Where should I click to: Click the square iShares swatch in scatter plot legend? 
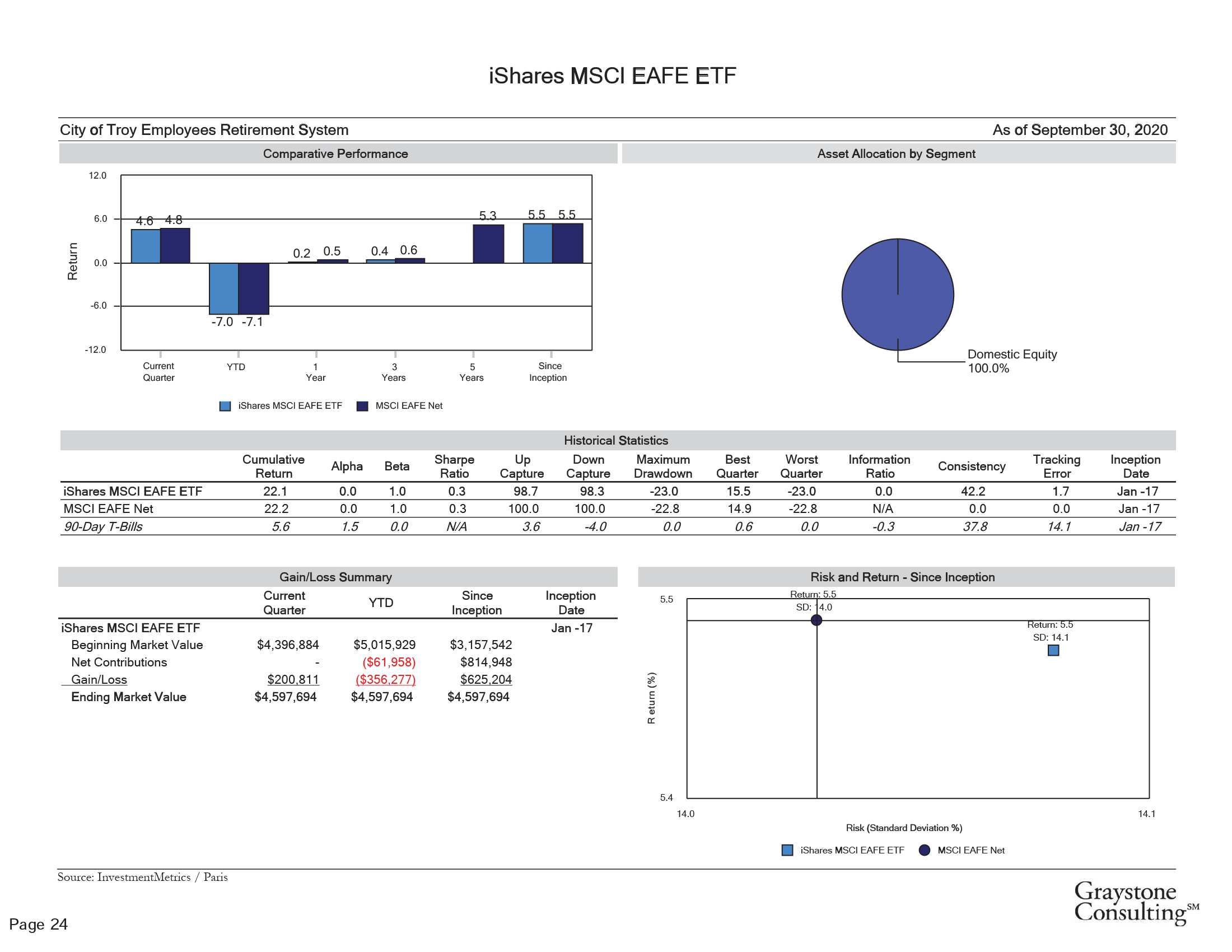[x=787, y=850]
